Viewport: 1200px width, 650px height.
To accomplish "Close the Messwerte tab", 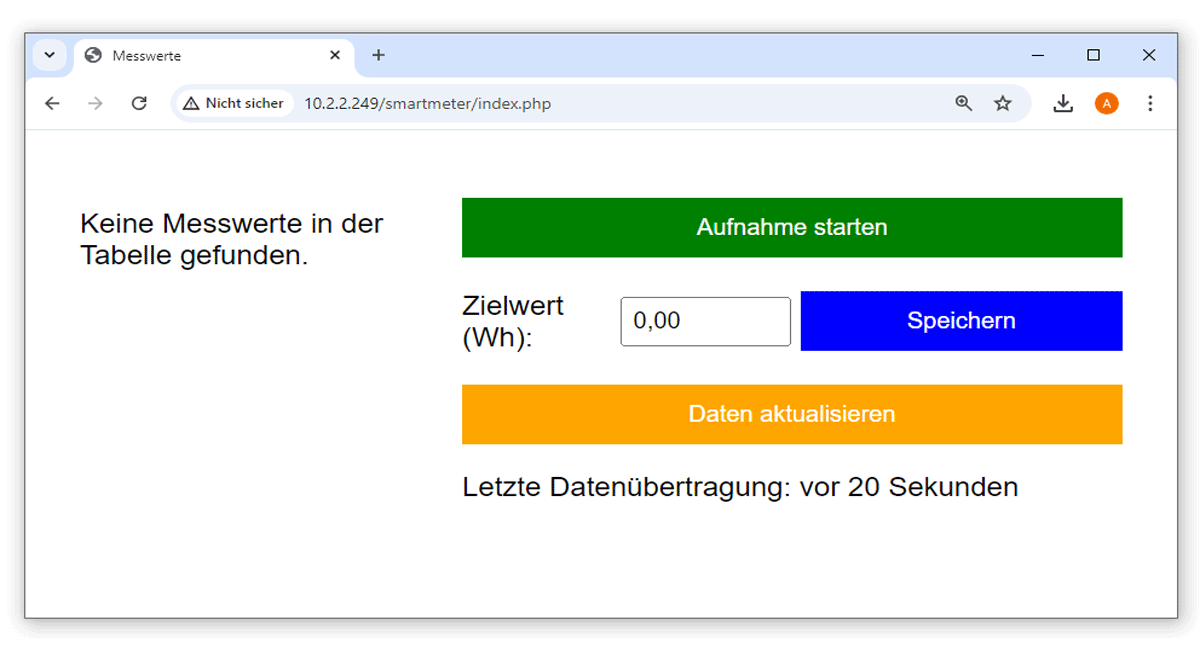I will tap(335, 55).
